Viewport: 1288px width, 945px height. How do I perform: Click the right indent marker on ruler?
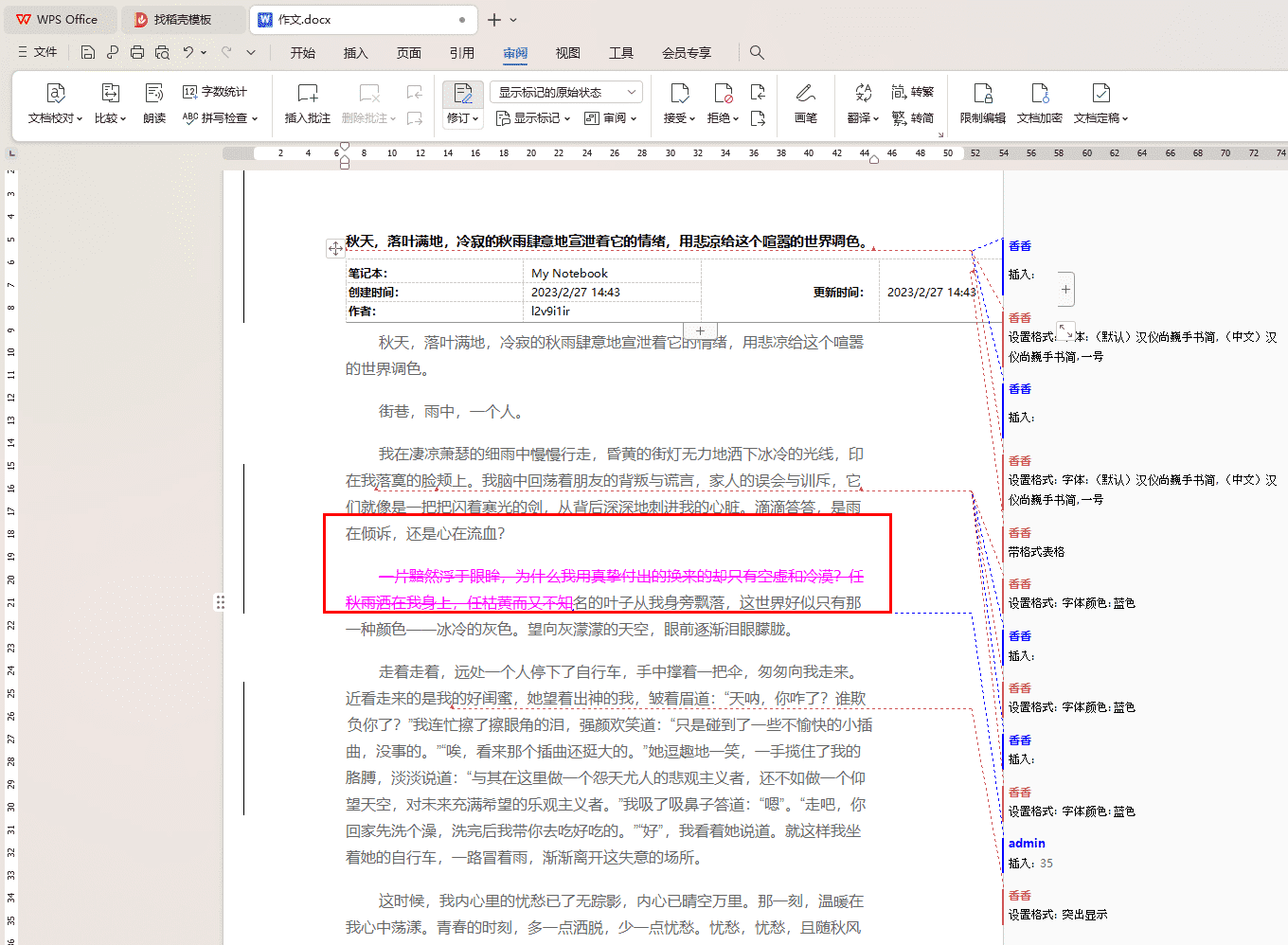tap(874, 159)
